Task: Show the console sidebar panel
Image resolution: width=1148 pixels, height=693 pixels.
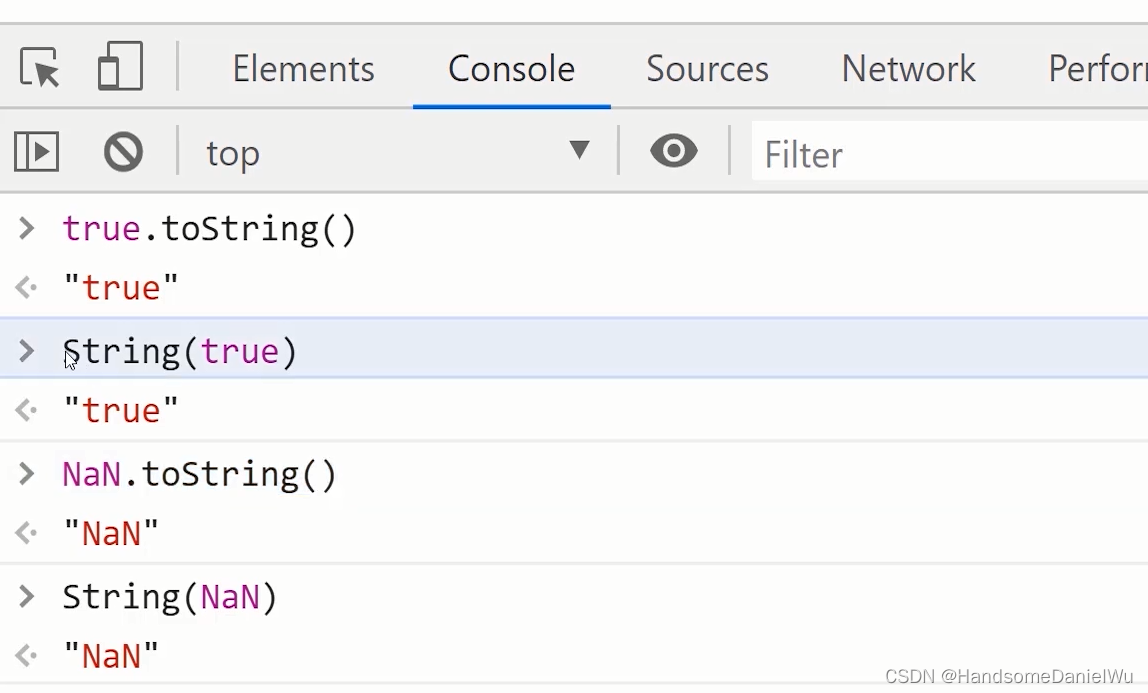Action: coord(37,152)
